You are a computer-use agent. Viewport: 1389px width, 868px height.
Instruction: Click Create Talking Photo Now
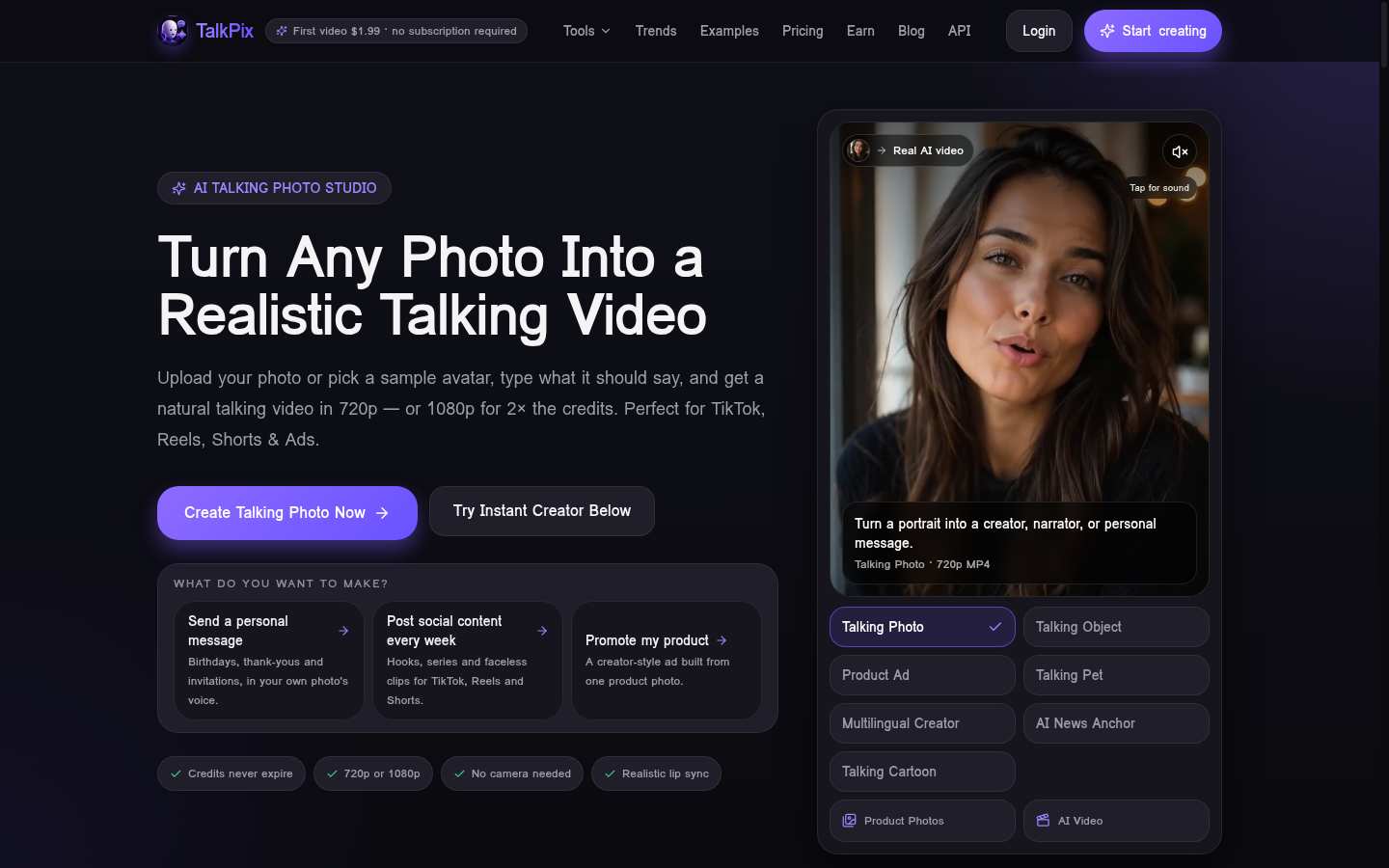287,513
